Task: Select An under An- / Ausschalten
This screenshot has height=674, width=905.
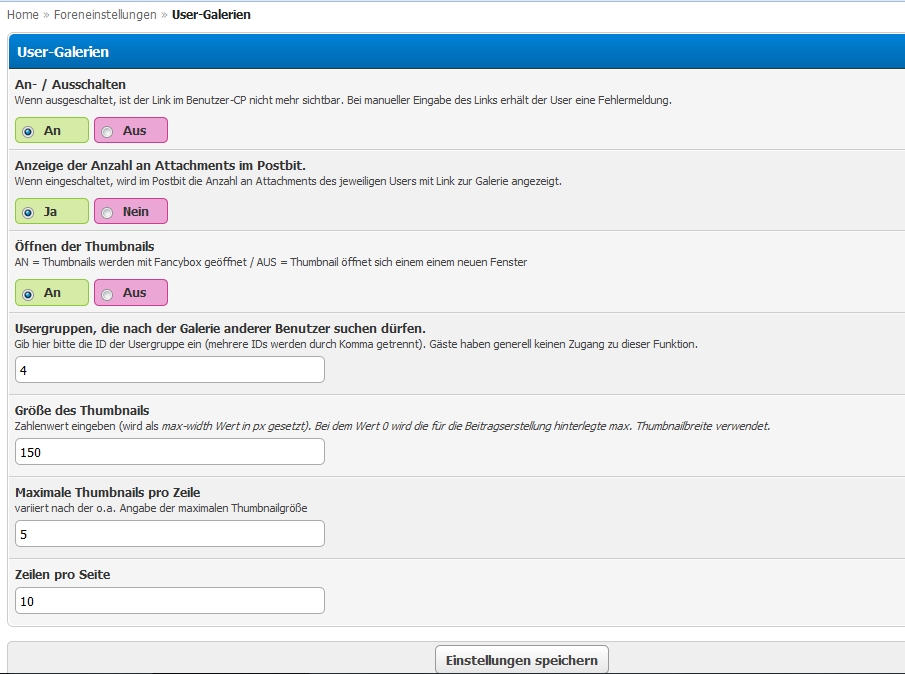Action: 52,130
